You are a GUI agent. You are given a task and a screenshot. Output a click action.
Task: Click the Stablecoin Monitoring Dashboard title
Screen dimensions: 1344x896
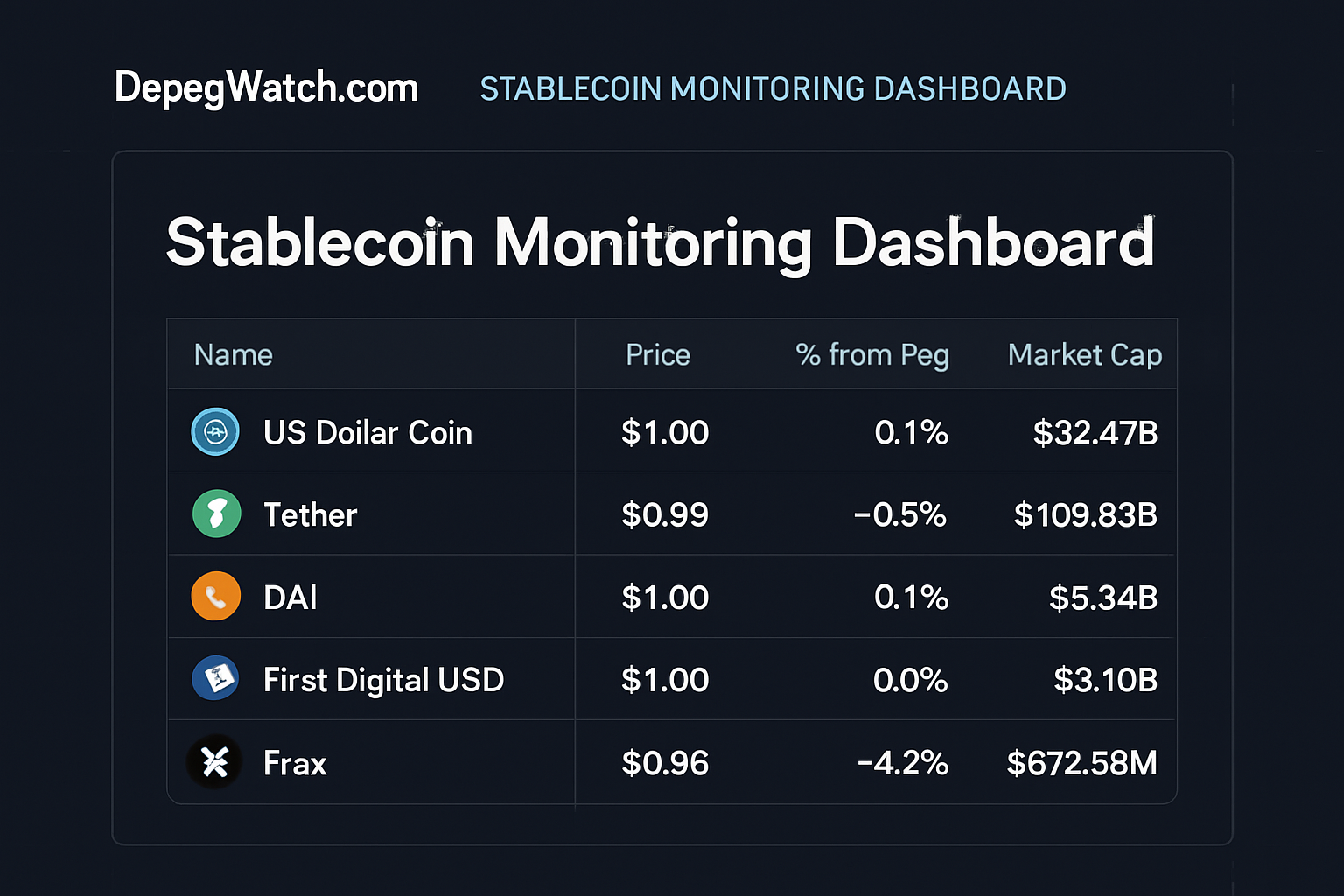pyautogui.click(x=660, y=242)
